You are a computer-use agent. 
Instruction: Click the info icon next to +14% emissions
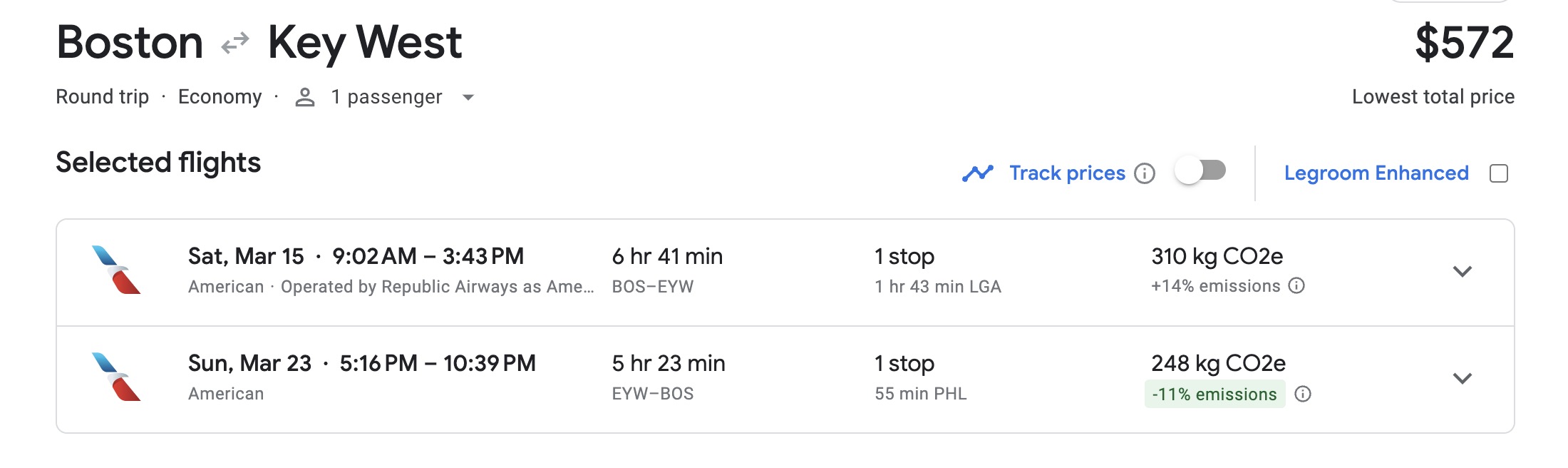coord(1296,287)
